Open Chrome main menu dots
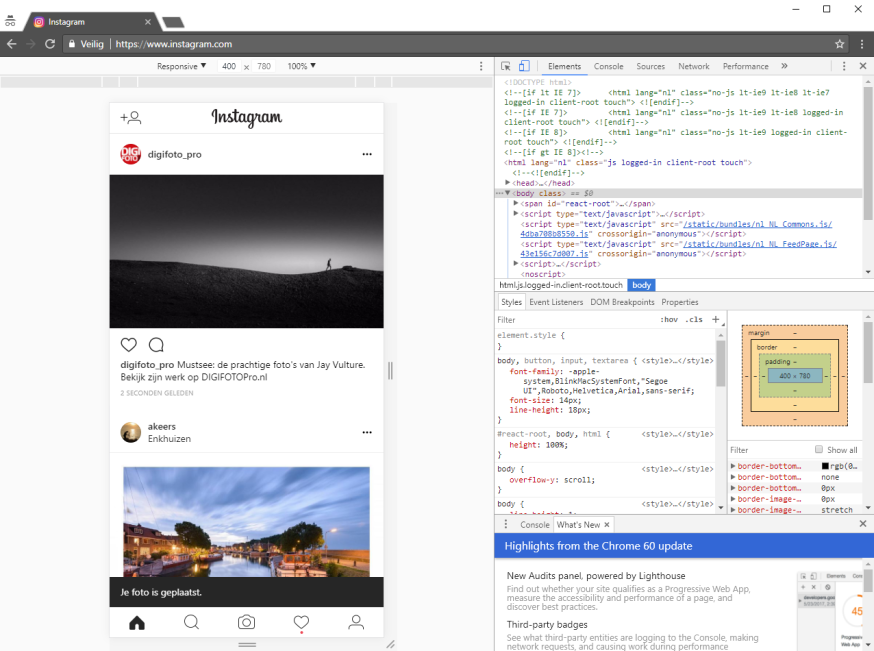874x651 pixels. (862, 44)
